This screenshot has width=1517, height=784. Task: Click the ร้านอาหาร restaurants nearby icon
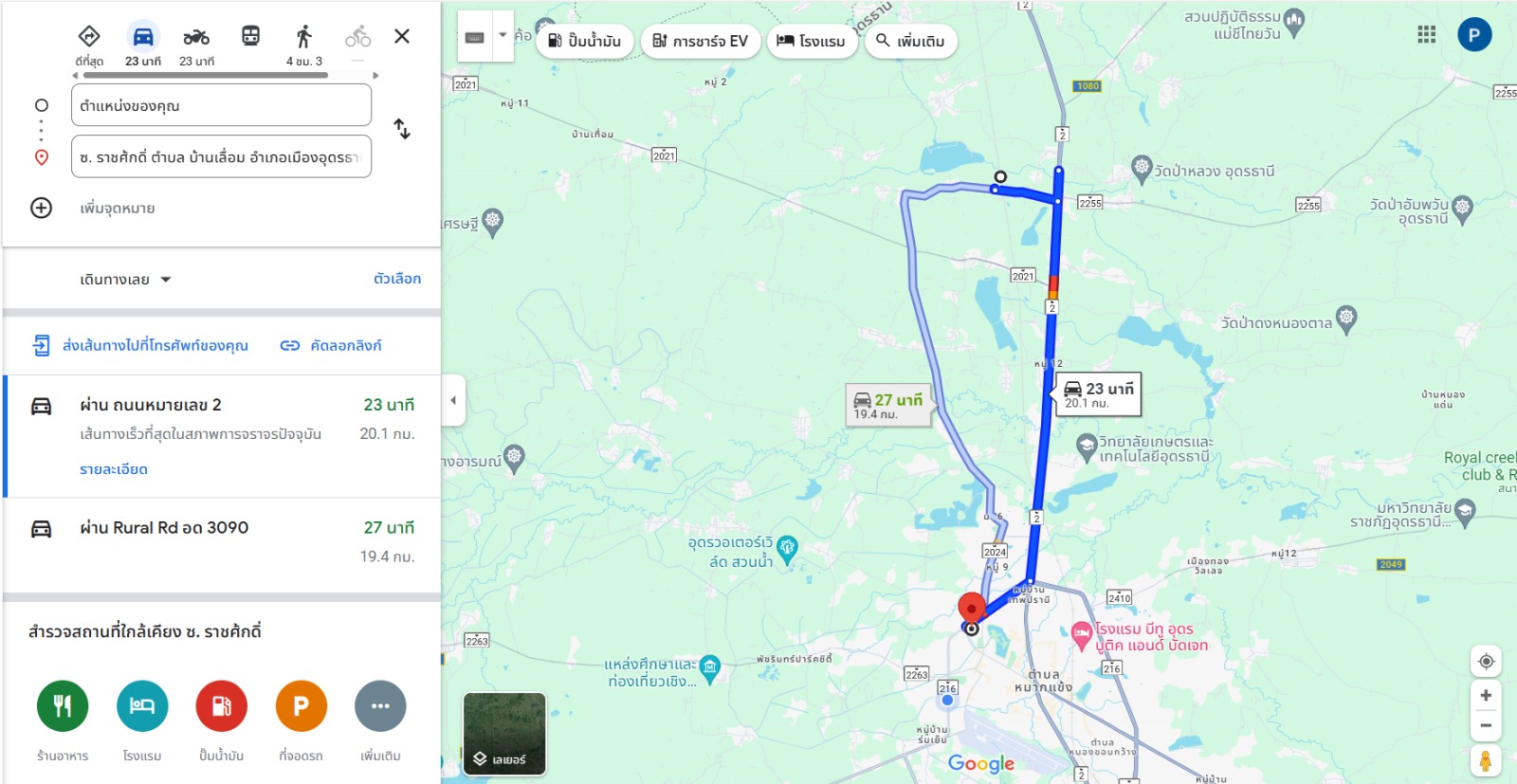click(x=63, y=706)
